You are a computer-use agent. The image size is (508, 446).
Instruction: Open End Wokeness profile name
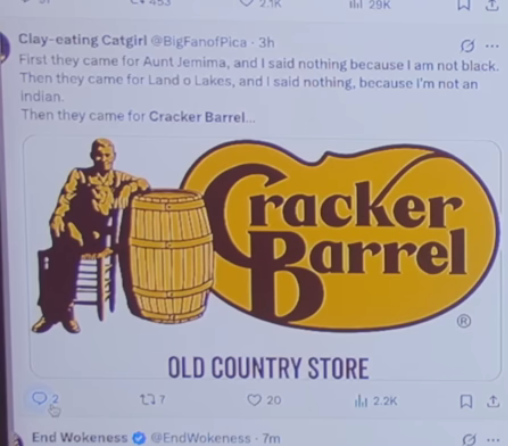point(79,437)
